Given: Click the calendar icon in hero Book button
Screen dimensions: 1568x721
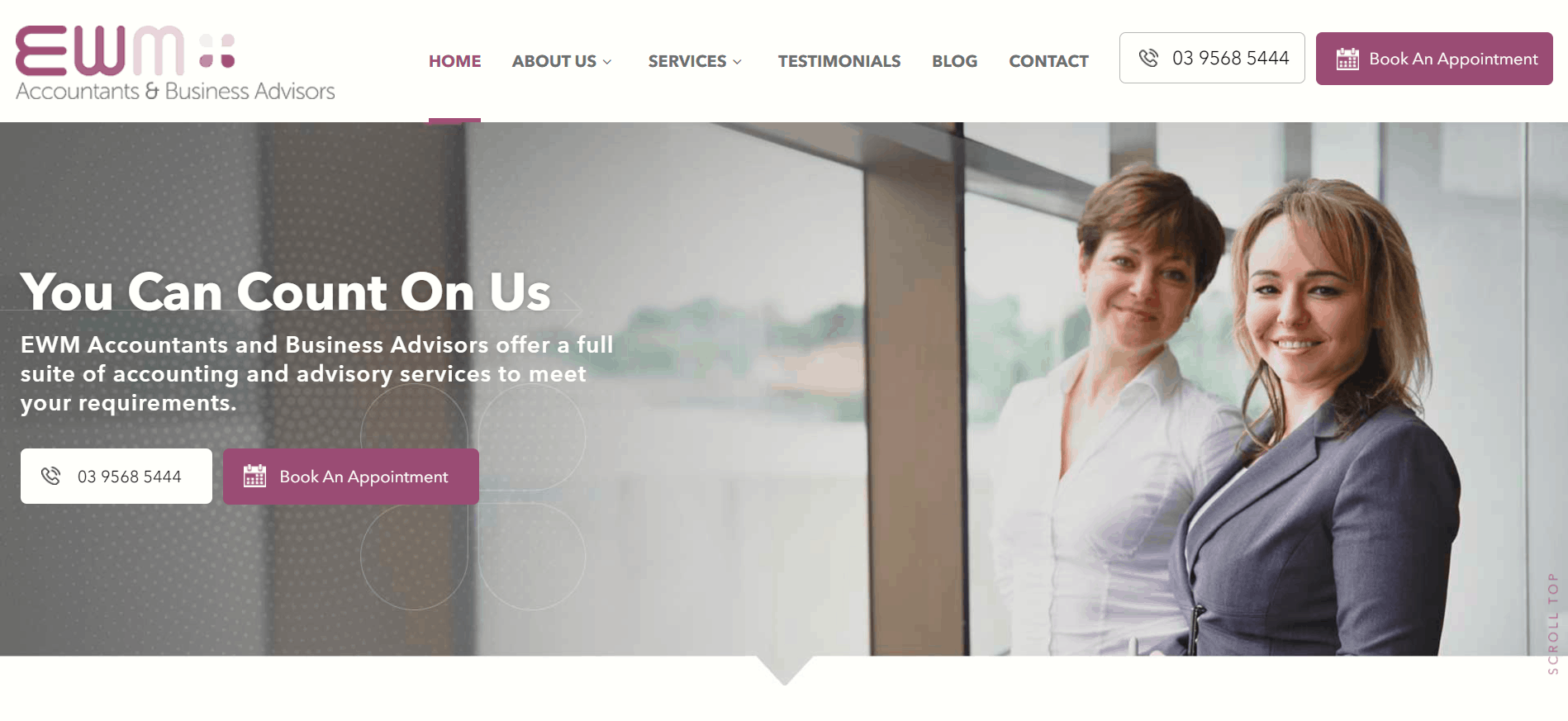Looking at the screenshot, I should (254, 476).
